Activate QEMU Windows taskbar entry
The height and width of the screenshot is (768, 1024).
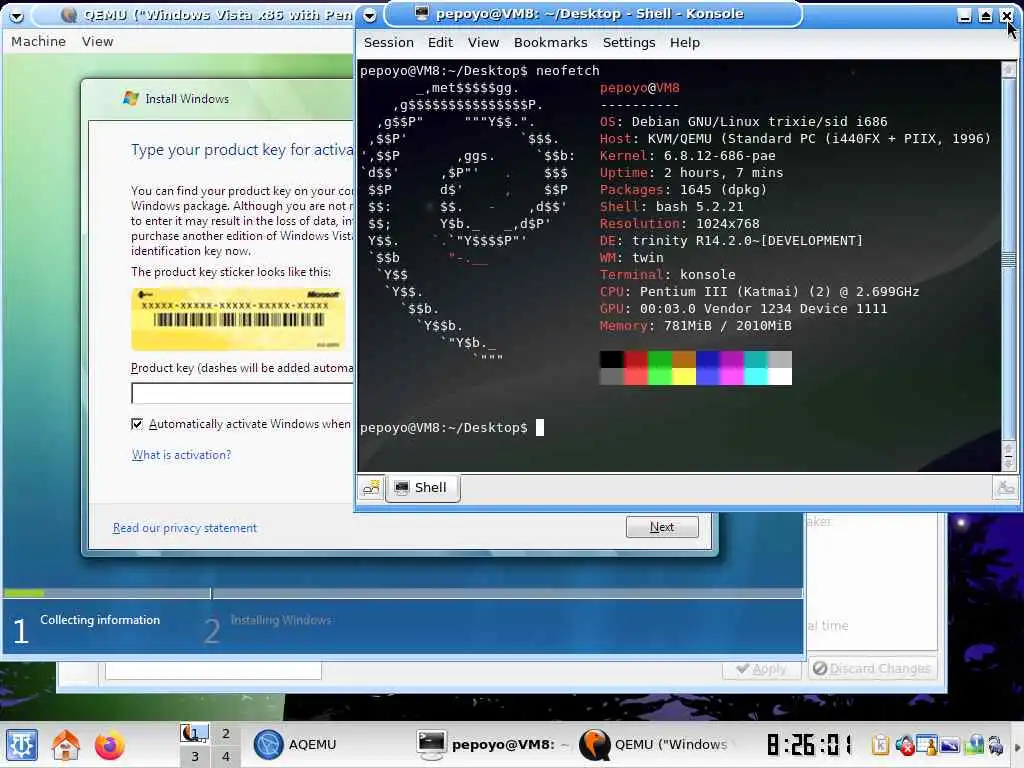[656, 744]
